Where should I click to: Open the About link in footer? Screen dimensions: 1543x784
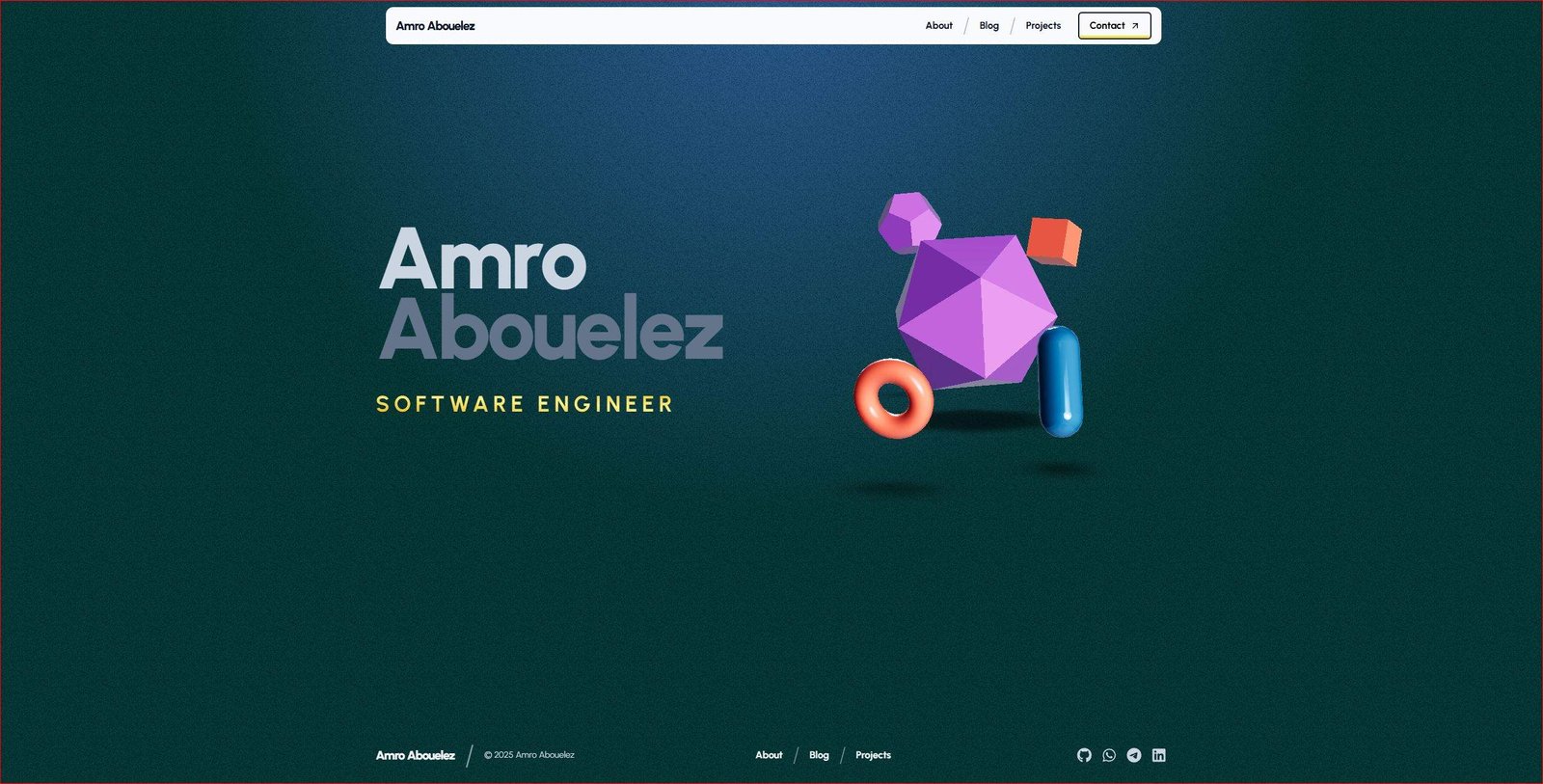(769, 755)
